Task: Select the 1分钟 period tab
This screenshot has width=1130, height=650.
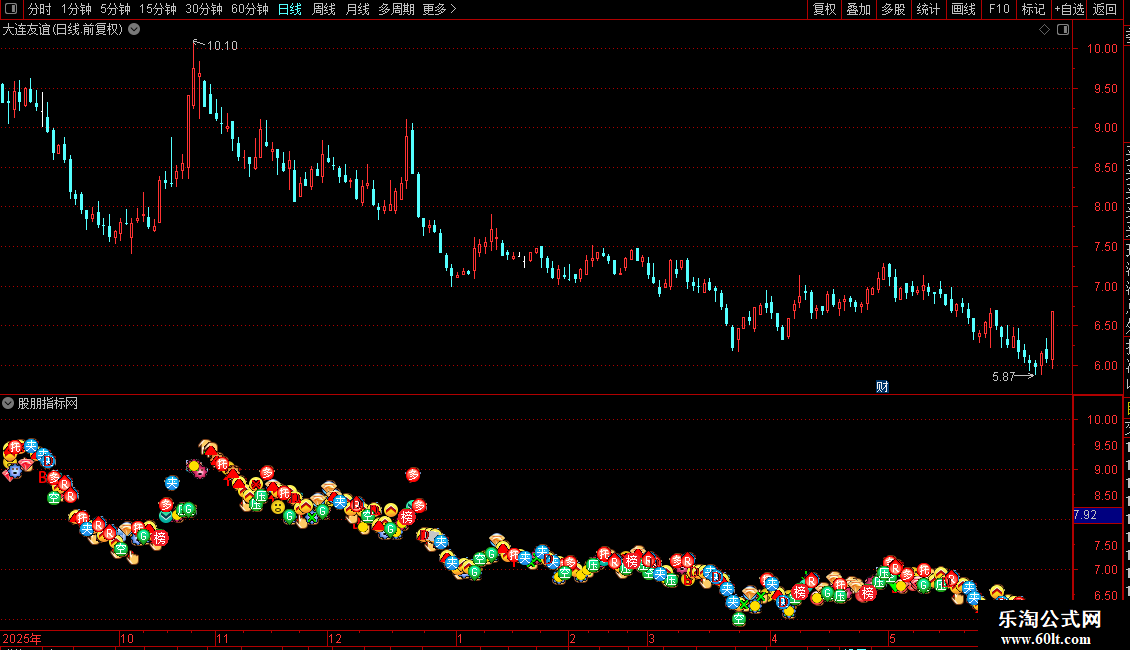Action: [76, 9]
